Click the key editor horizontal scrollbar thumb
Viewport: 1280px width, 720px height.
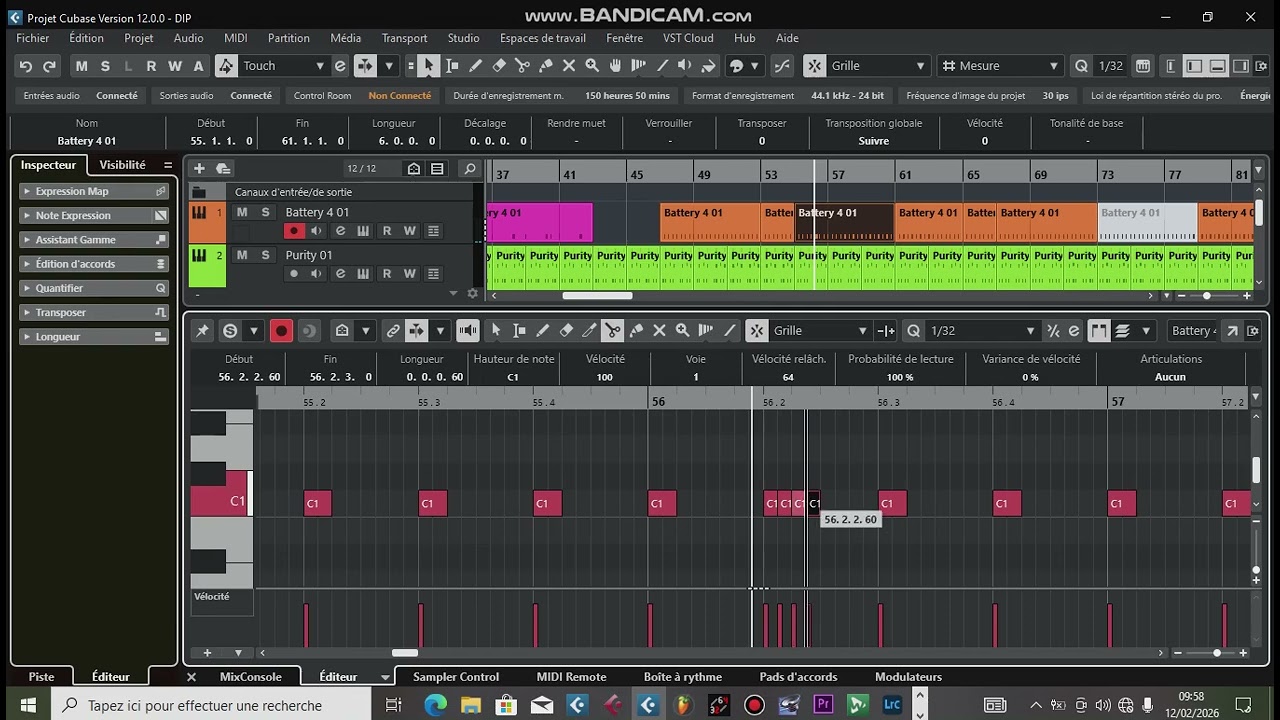405,653
